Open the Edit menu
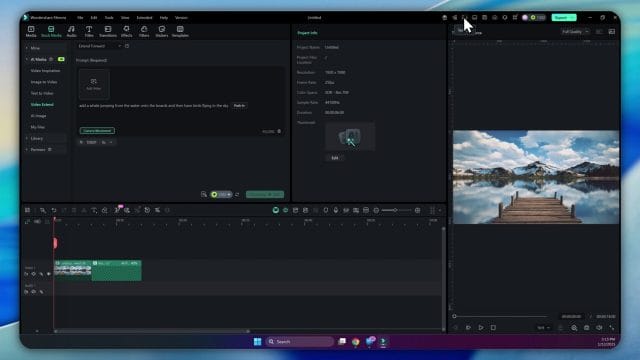The width and height of the screenshot is (640, 360). point(94,18)
